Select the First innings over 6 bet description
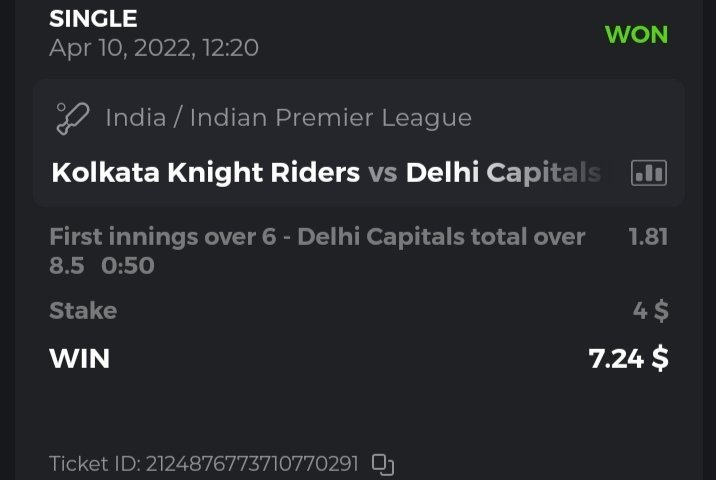716x480 pixels. 316,237
